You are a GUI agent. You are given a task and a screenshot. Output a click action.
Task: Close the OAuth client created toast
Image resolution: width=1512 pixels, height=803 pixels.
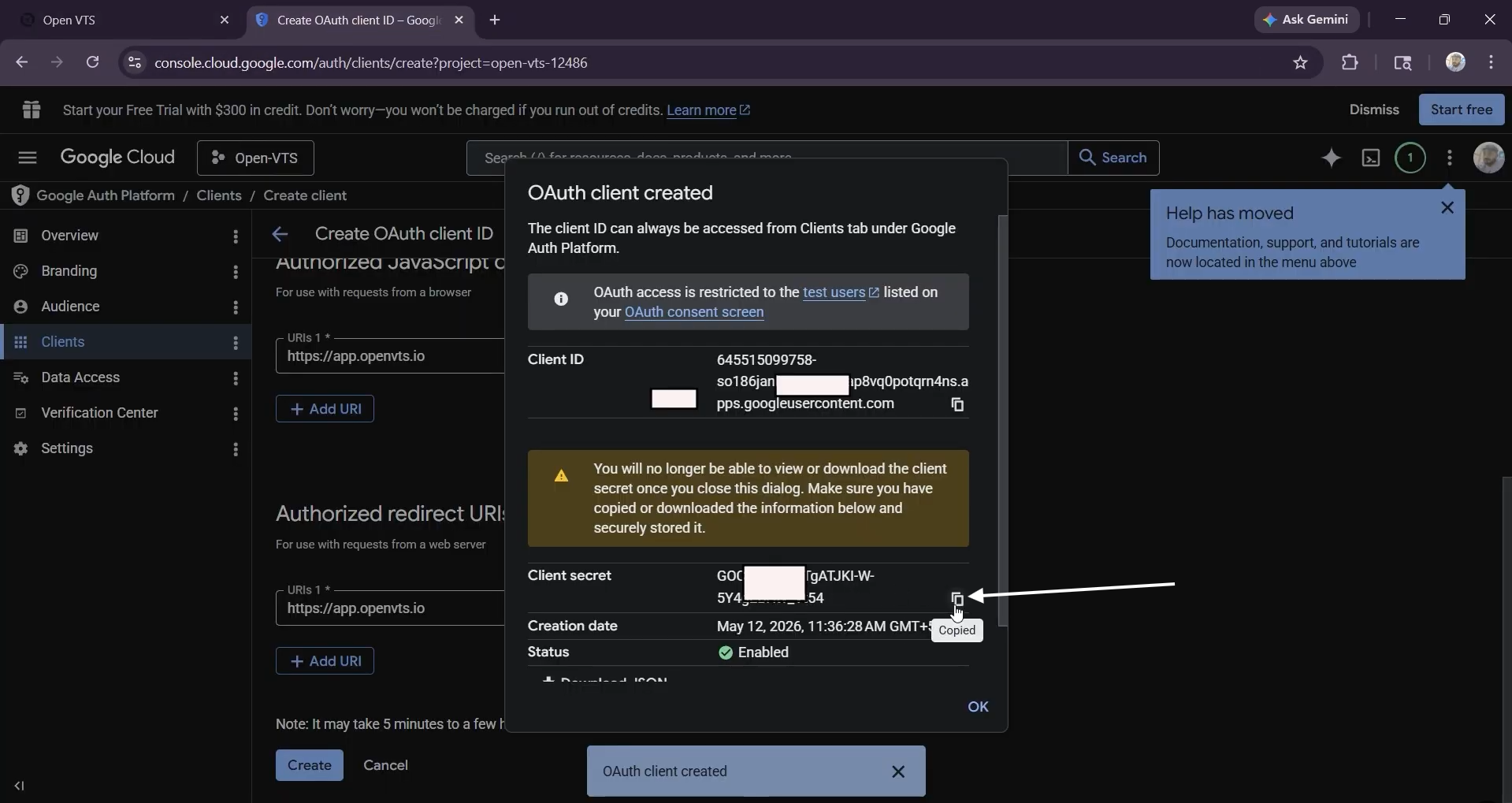(898, 771)
